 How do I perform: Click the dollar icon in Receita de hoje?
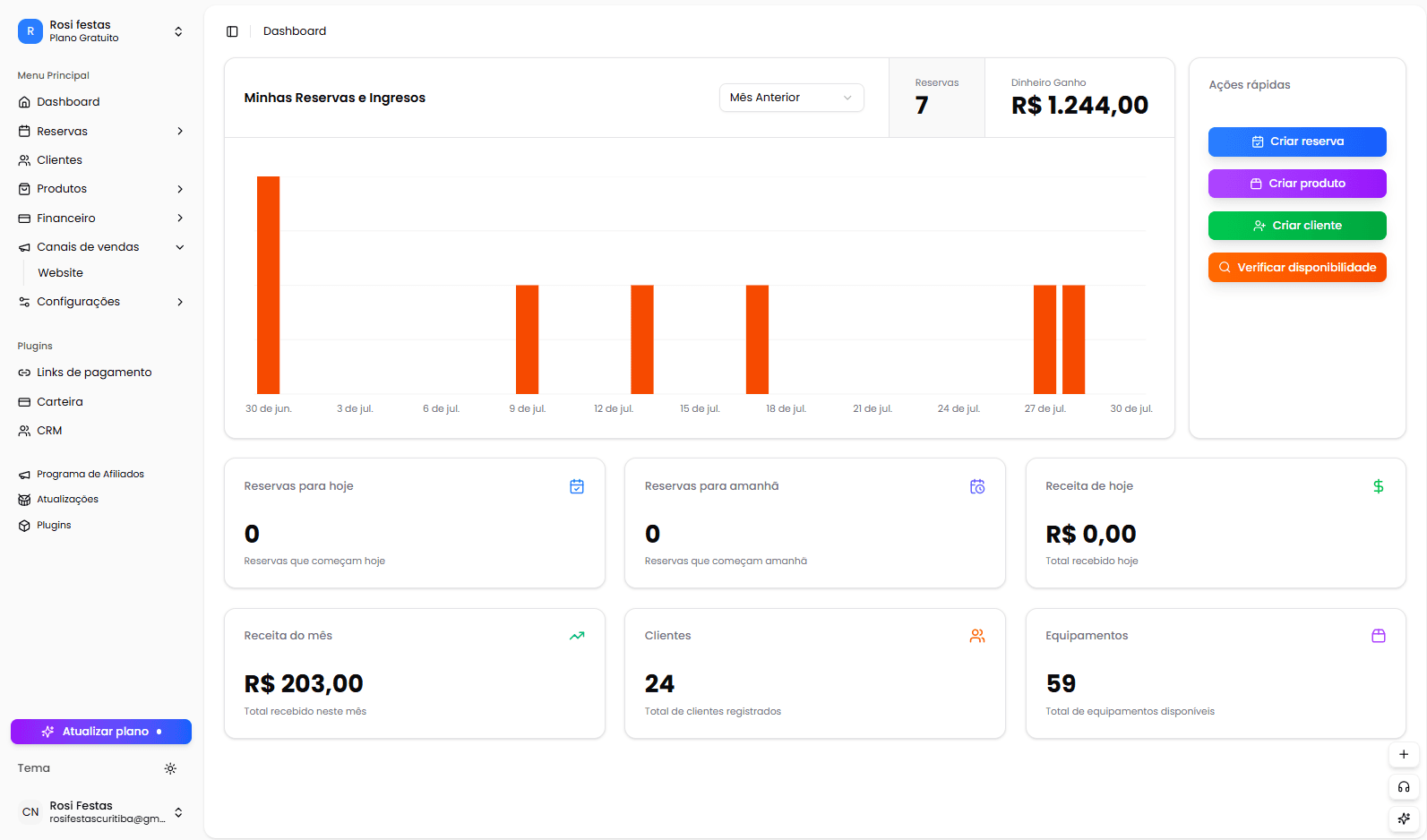[x=1378, y=486]
